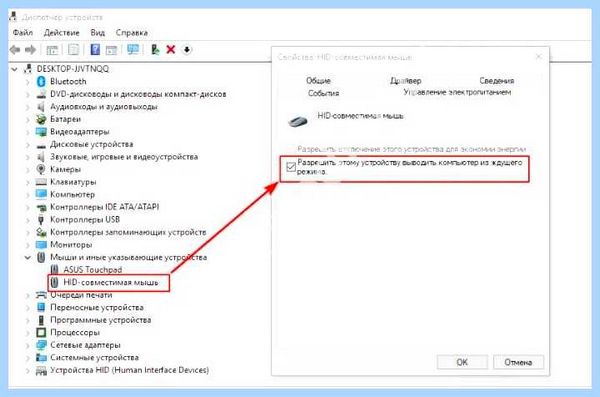Collapse the DESKTOP-JJVTNQQ root node
This screenshot has height=397, width=600.
[x=15, y=69]
